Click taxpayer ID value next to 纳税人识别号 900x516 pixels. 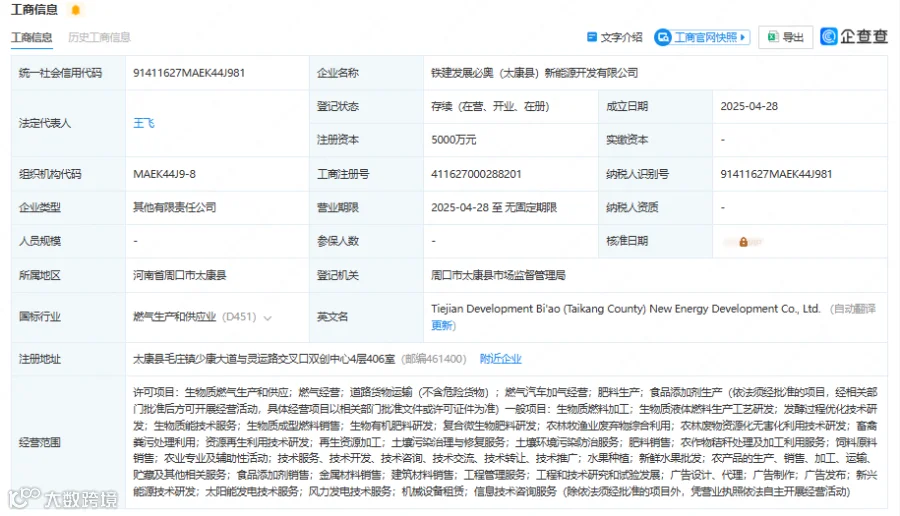tap(776, 174)
